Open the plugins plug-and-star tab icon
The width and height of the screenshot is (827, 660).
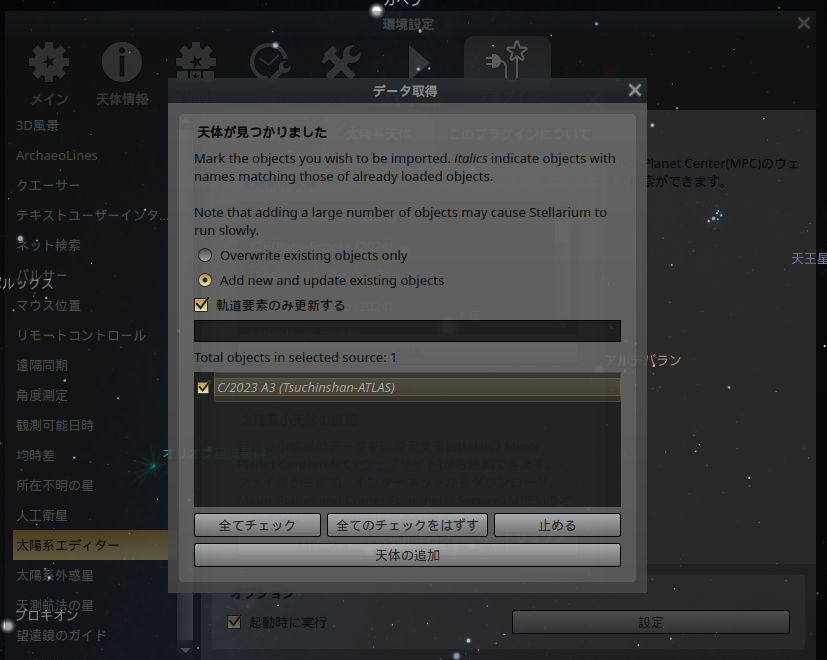(x=507, y=60)
